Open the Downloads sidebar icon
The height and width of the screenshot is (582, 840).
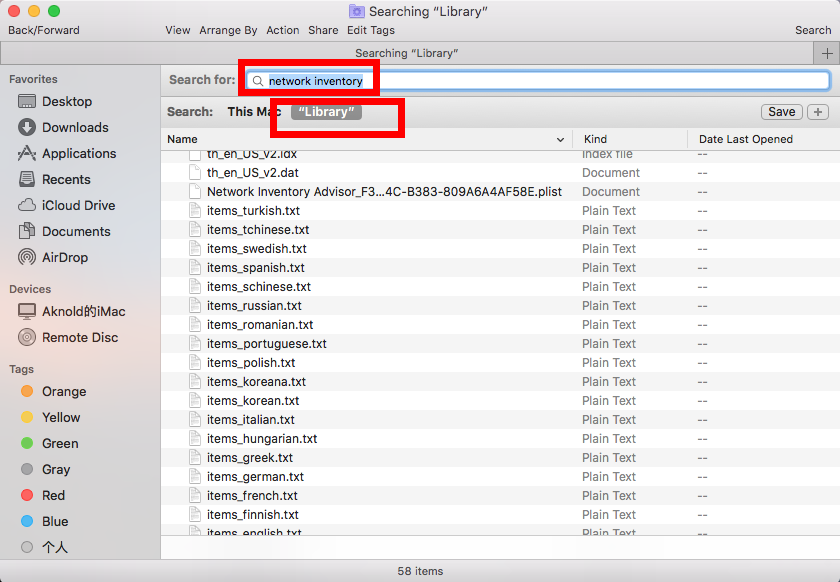pyautogui.click(x=27, y=128)
